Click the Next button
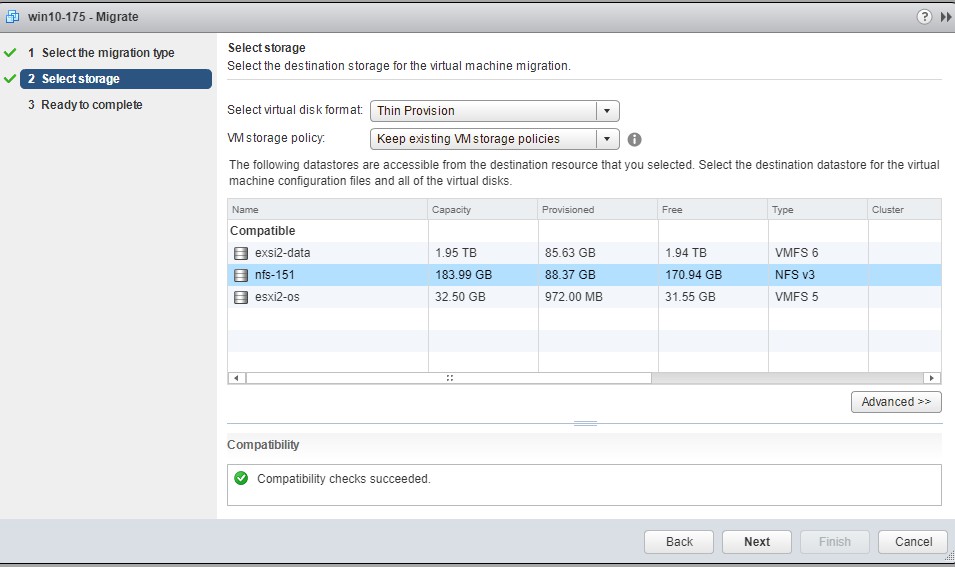The width and height of the screenshot is (955, 567). (x=756, y=541)
